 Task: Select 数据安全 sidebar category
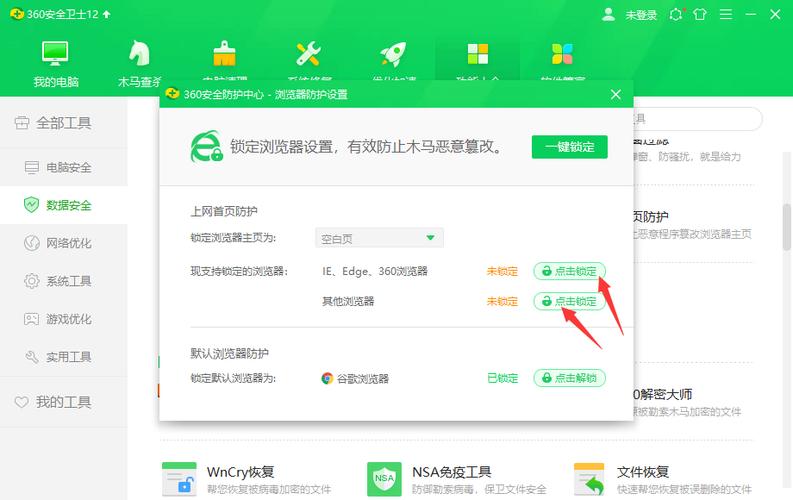(x=64, y=205)
